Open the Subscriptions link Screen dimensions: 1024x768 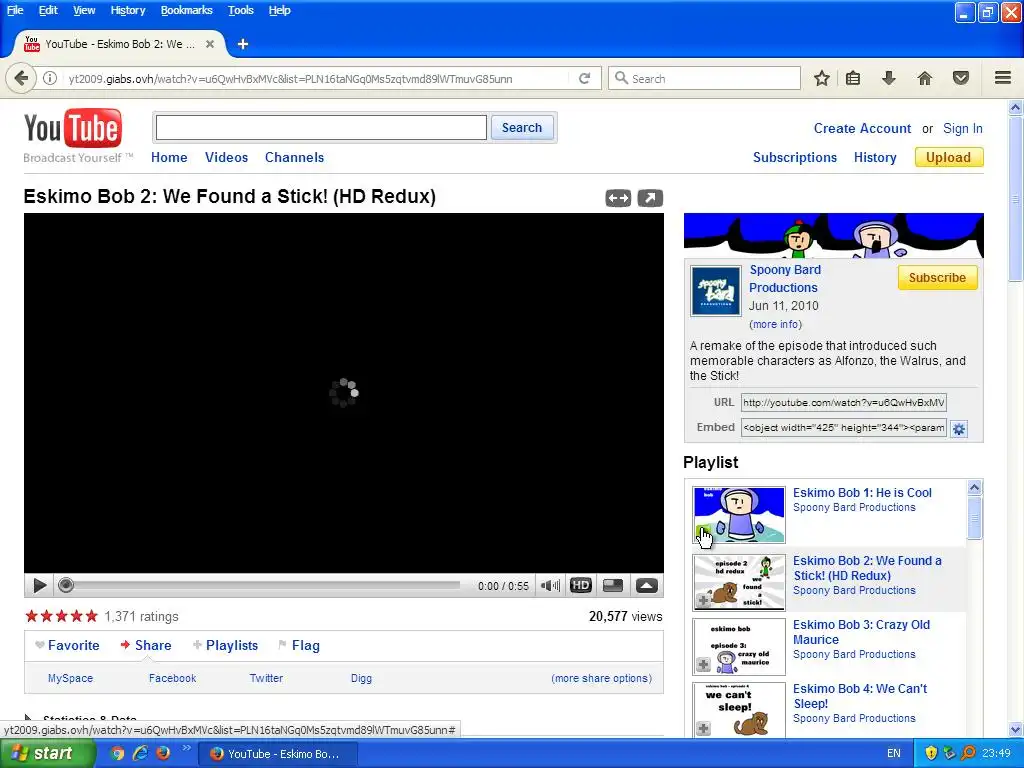(x=794, y=157)
